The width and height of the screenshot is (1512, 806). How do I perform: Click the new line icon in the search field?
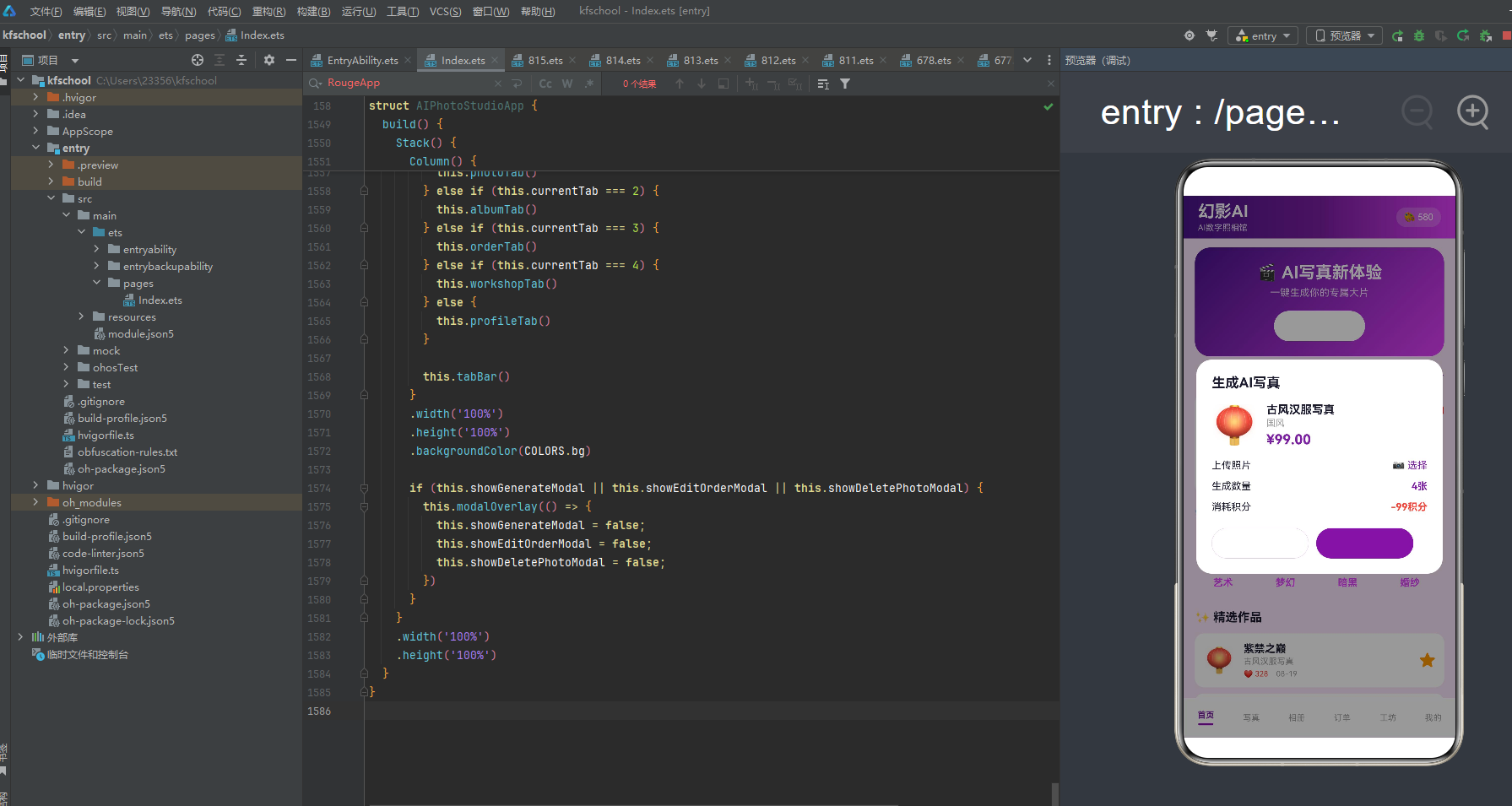(x=518, y=84)
